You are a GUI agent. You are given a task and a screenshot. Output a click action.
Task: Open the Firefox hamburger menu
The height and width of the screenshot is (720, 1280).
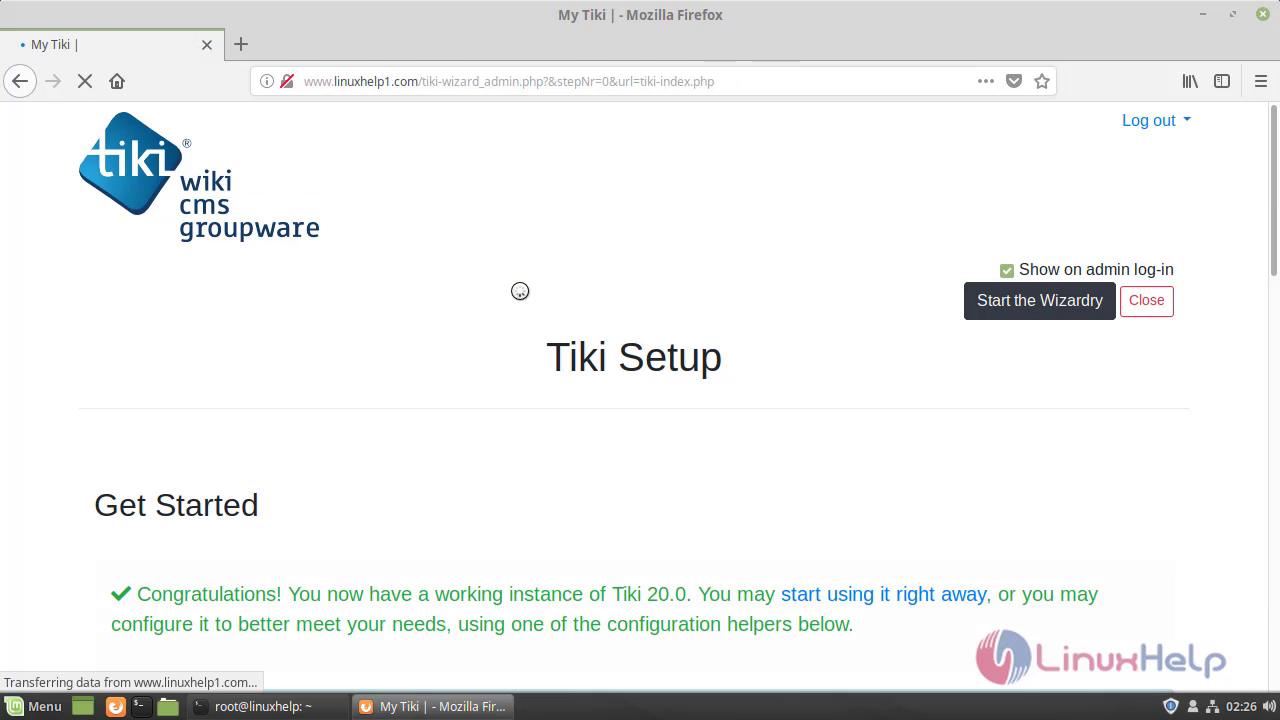(x=1261, y=81)
